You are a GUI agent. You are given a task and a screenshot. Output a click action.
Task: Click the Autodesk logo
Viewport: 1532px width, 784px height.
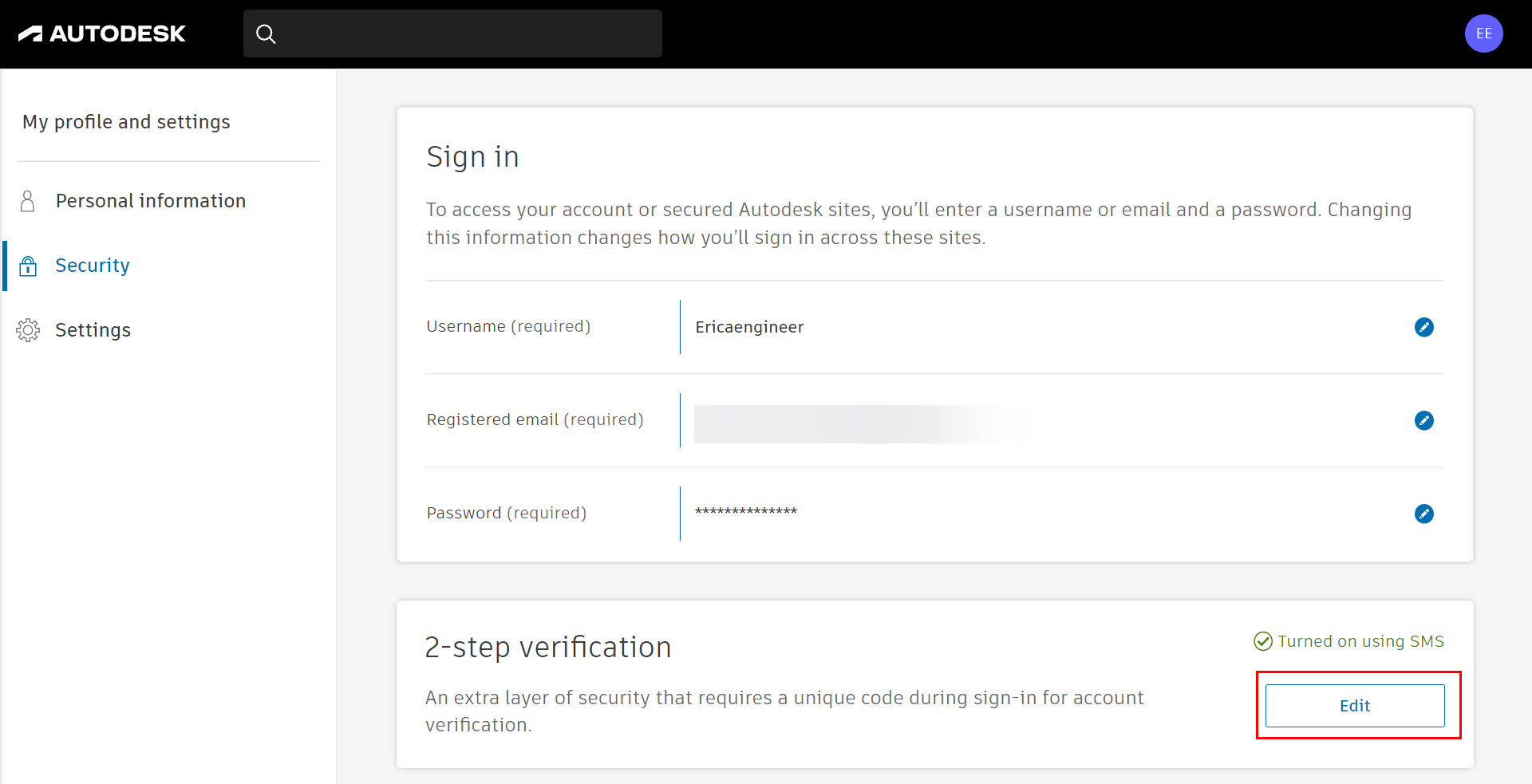[x=103, y=33]
